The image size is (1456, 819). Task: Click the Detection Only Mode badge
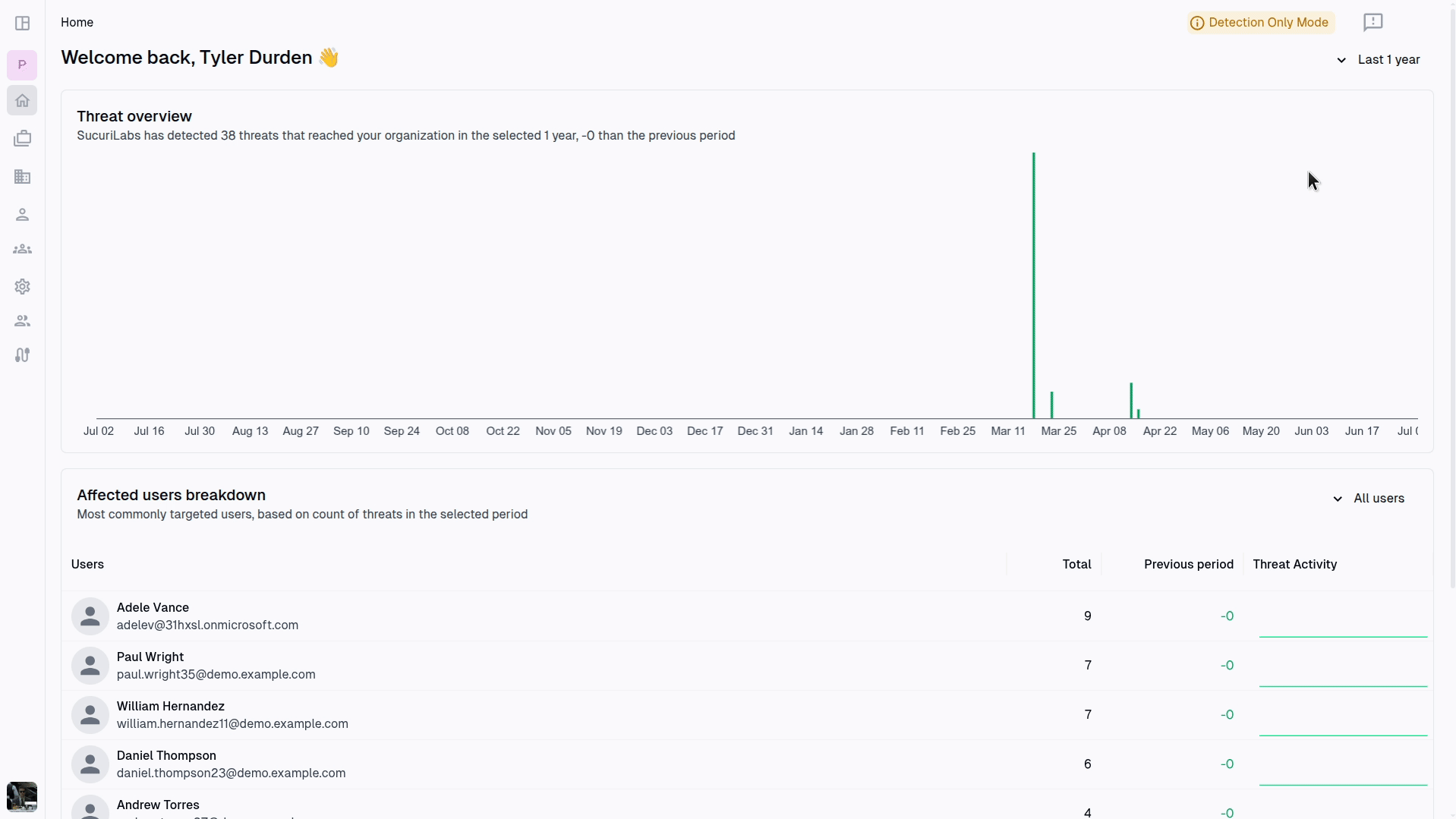1261,23
